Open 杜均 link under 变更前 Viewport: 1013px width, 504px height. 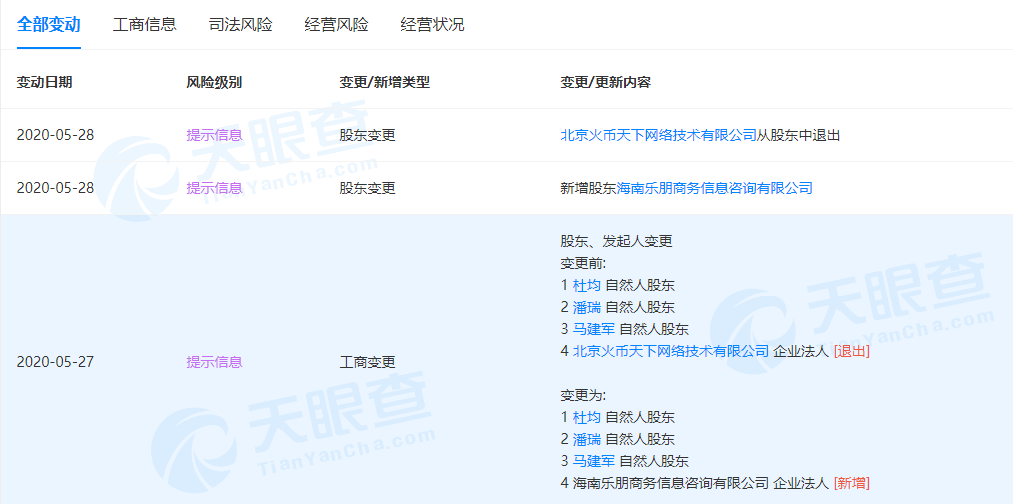[x=587, y=285]
